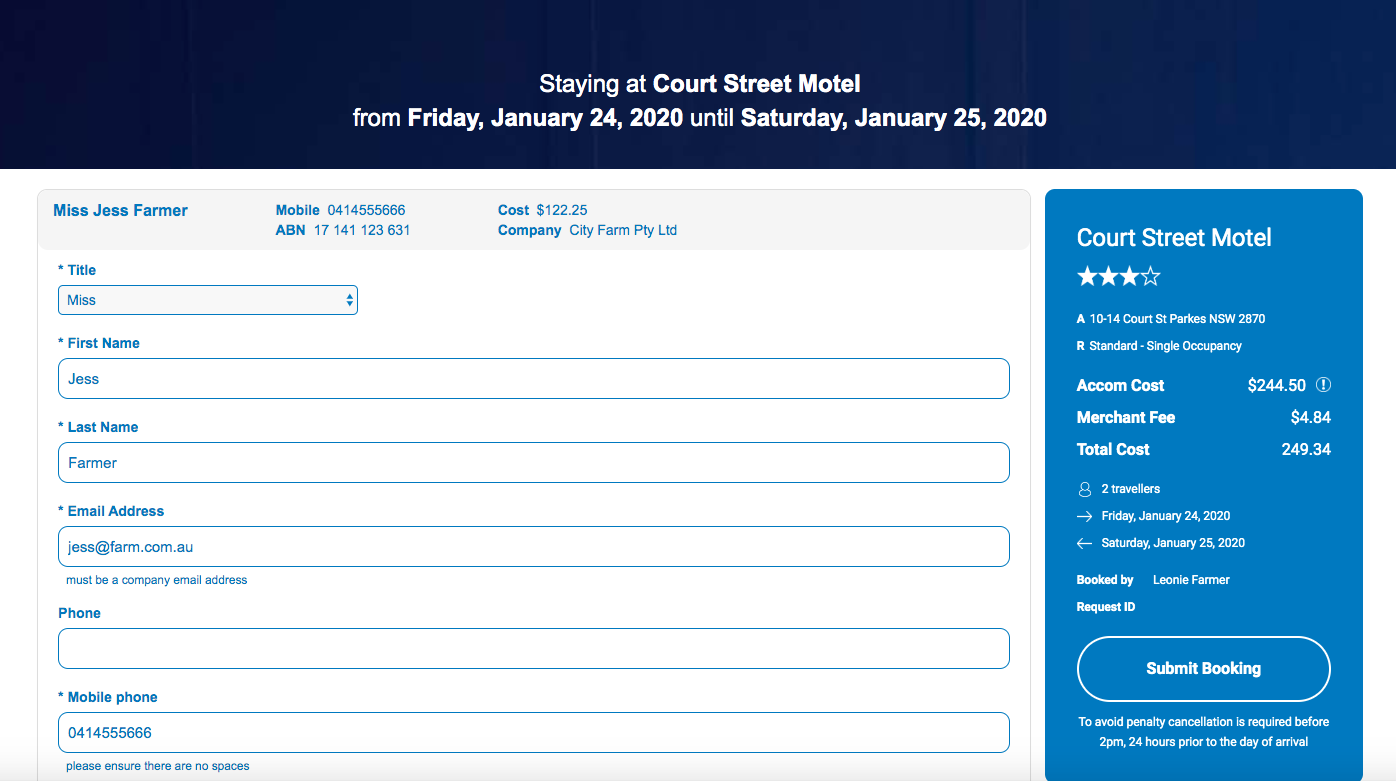Focus the Mobile phone input
The height and width of the screenshot is (781, 1396).
tap(533, 733)
